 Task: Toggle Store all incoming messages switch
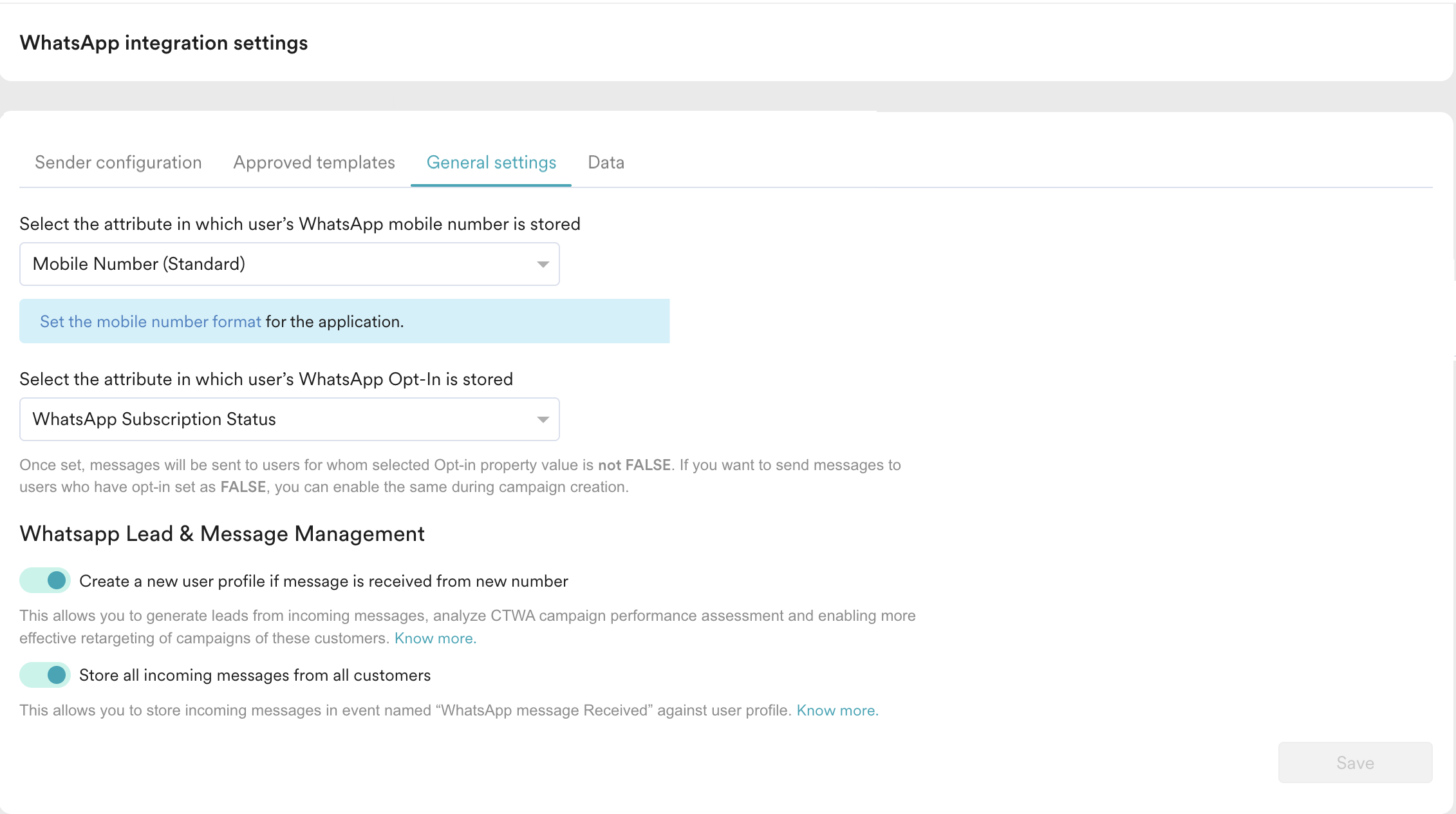coord(45,675)
